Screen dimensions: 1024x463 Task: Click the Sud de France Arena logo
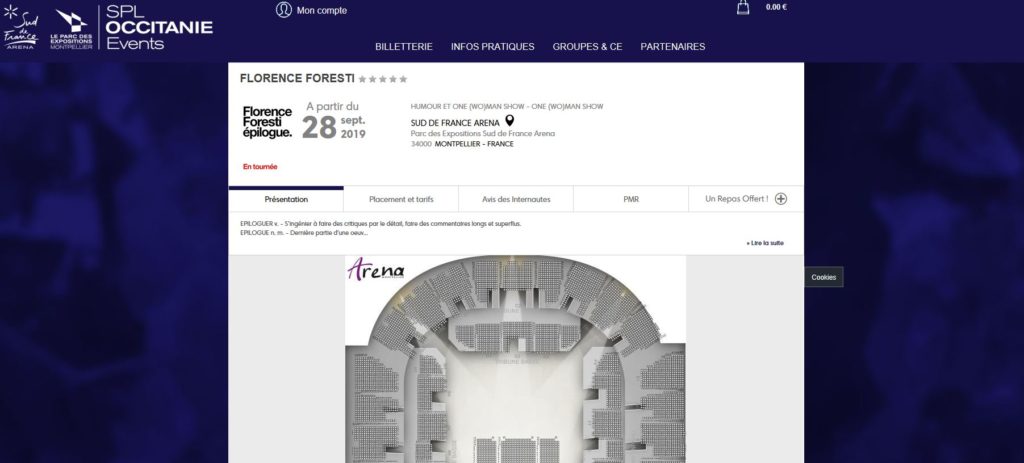tap(21, 27)
